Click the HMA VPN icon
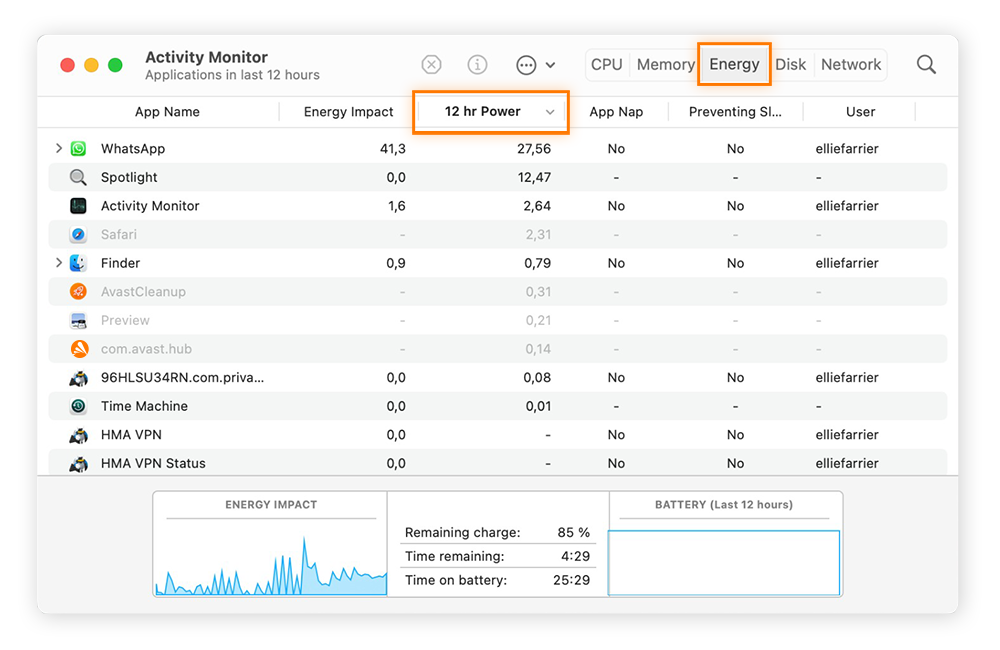Viewport: 1000px width, 650px height. (x=78, y=434)
